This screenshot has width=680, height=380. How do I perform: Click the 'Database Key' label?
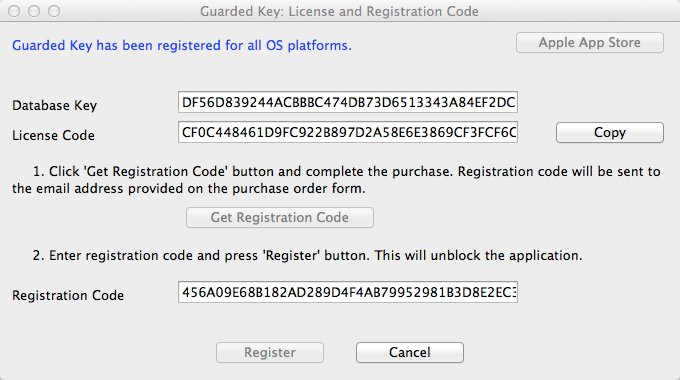[55, 105]
